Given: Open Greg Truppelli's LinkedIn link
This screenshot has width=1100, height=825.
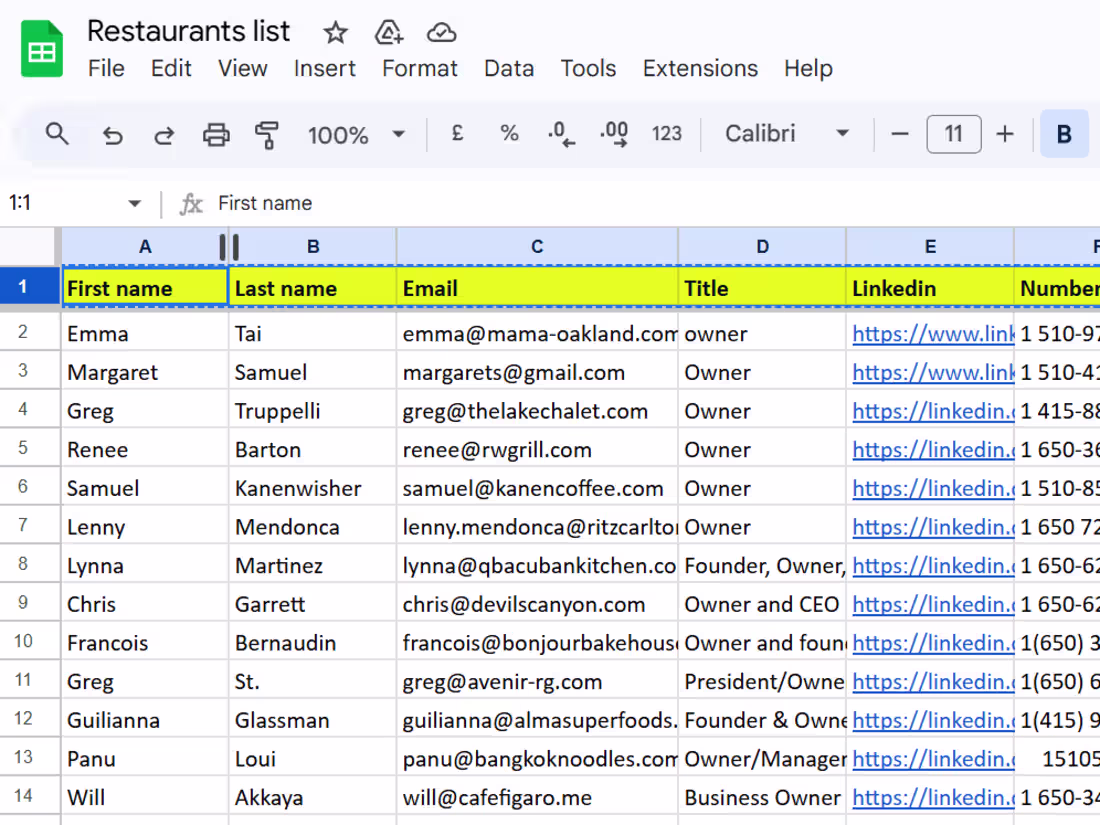Looking at the screenshot, I should point(933,411).
